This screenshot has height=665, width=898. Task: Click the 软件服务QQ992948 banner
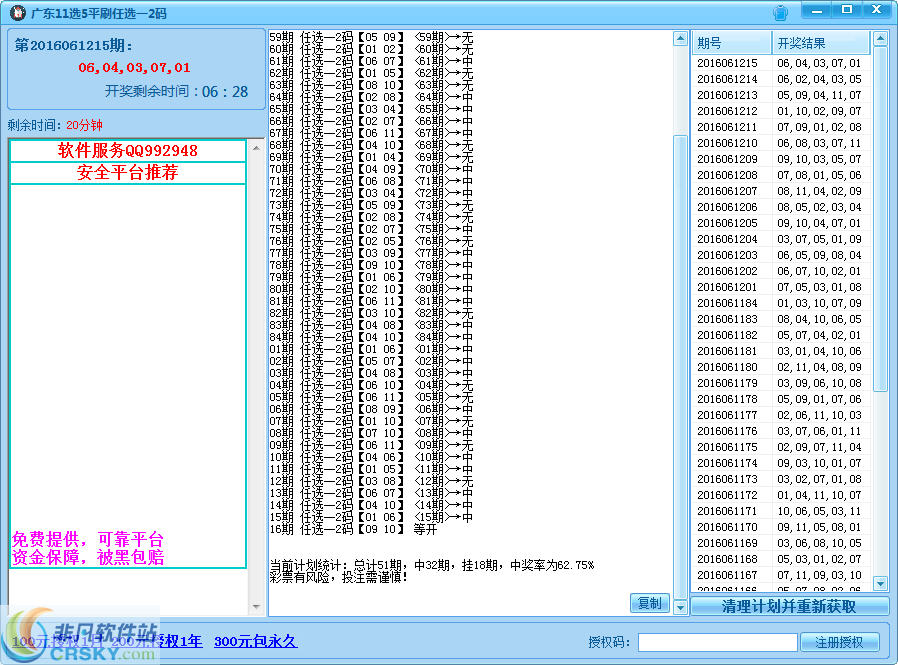(x=128, y=151)
